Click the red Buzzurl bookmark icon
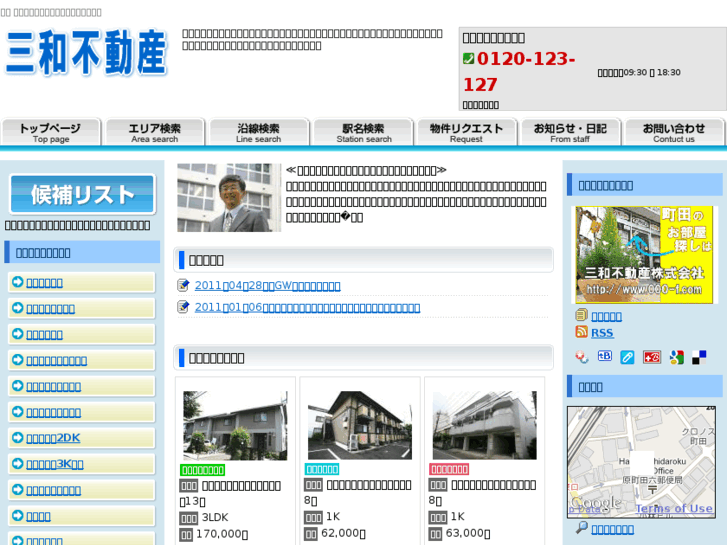The image size is (727, 545). 652,357
